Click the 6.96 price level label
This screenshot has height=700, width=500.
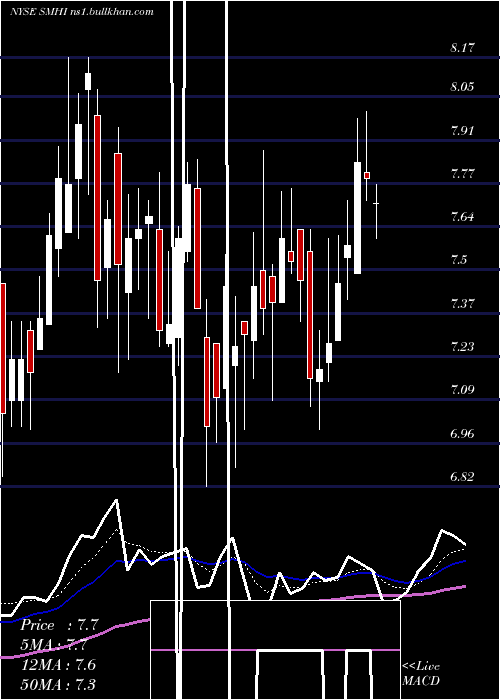tap(462, 433)
